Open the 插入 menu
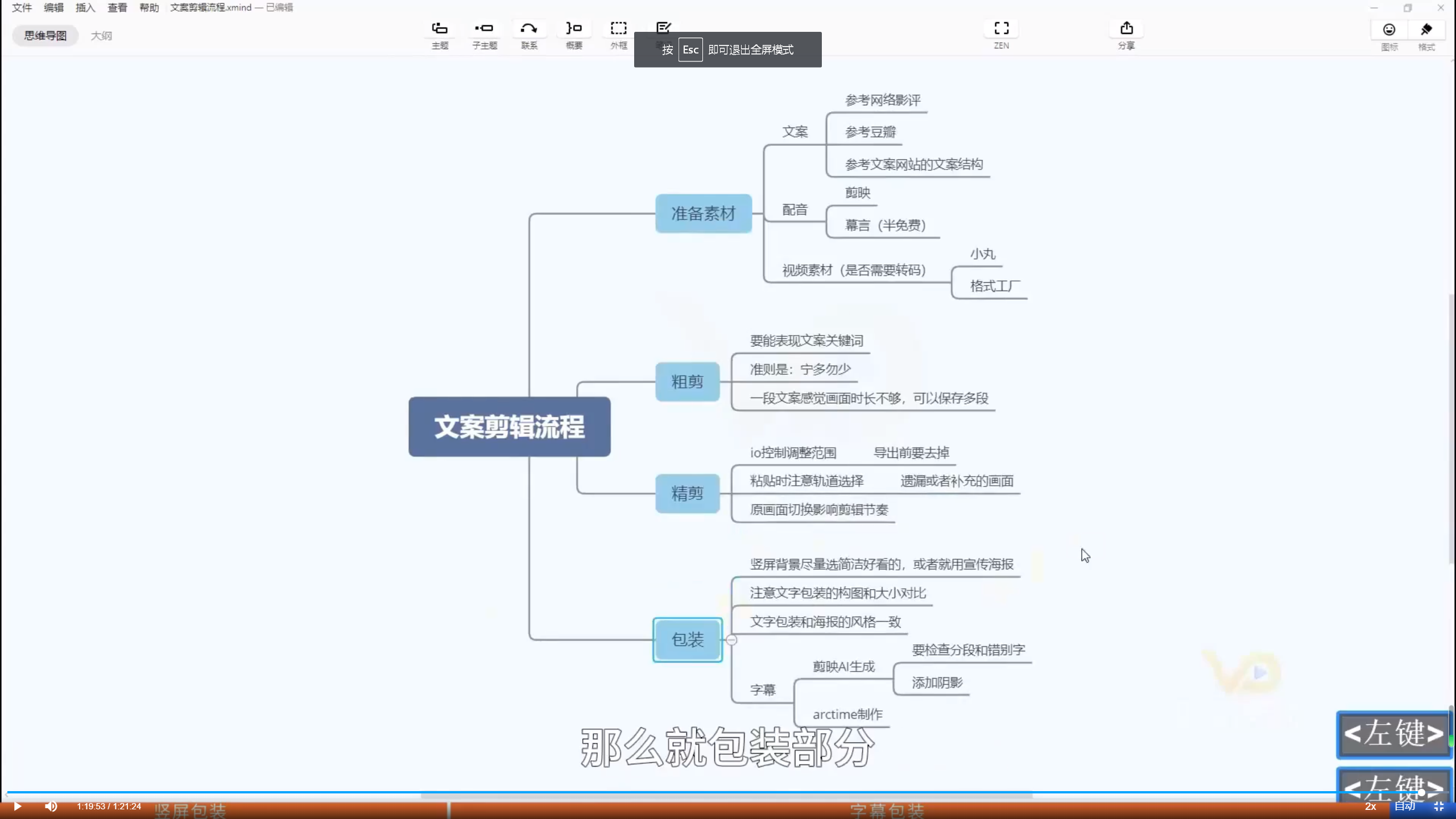This screenshot has width=1456, height=819. (85, 7)
